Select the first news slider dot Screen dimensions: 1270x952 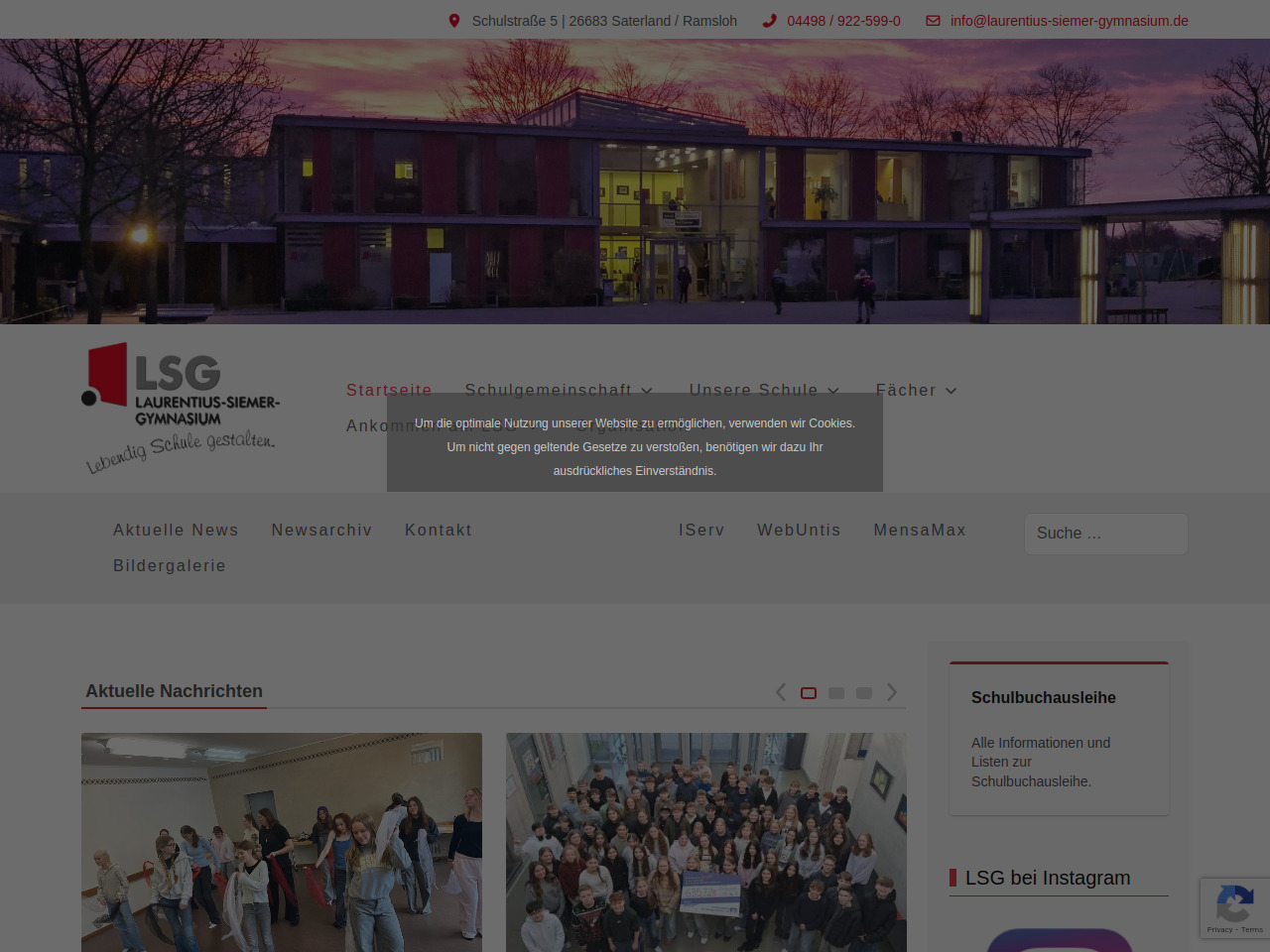(x=809, y=693)
